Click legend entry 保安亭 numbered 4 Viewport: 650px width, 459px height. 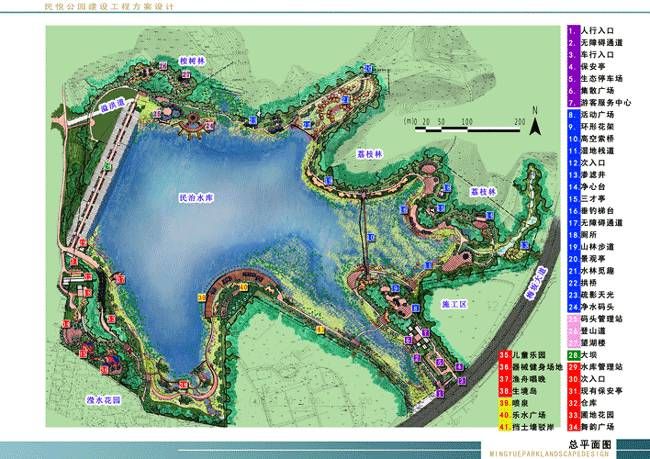pyautogui.click(x=587, y=67)
